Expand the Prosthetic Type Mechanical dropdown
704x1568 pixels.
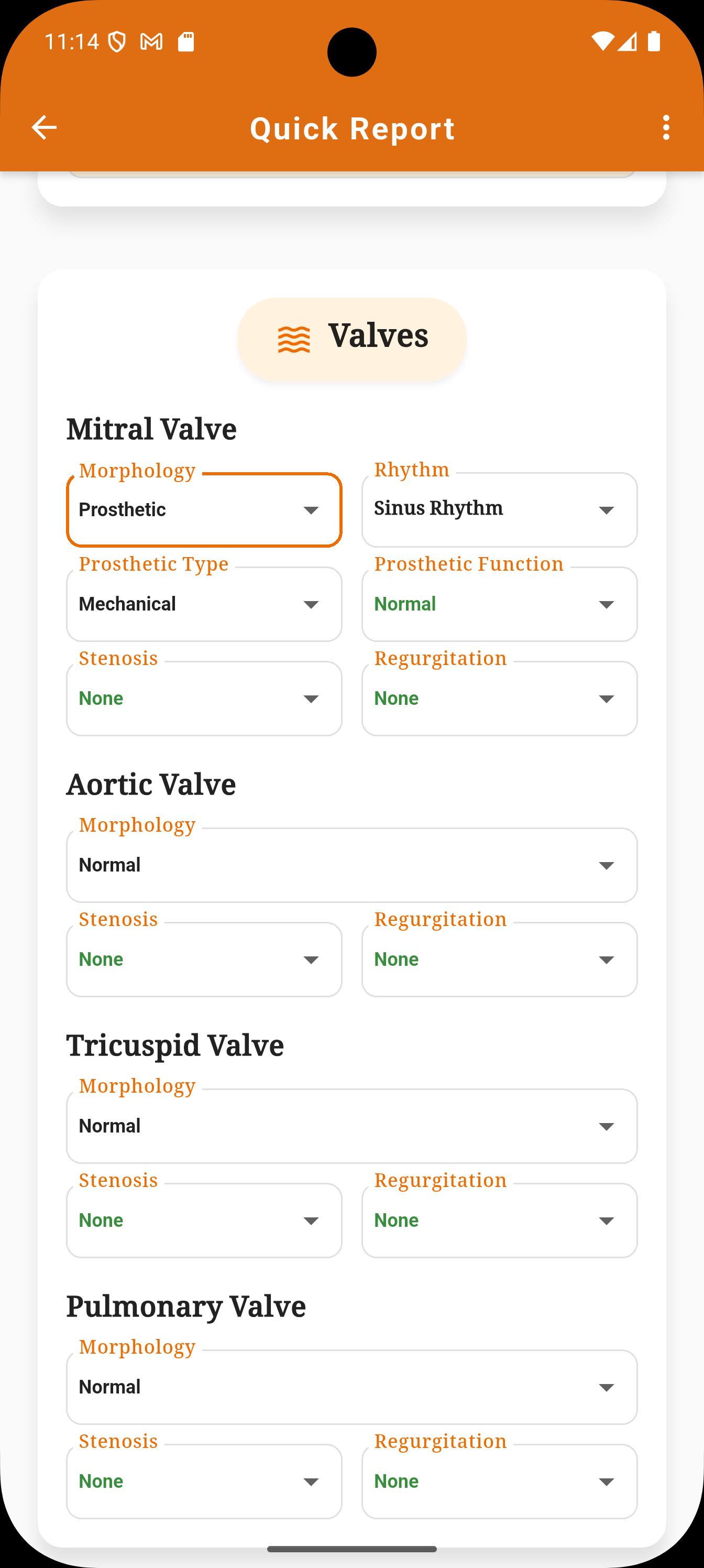204,604
